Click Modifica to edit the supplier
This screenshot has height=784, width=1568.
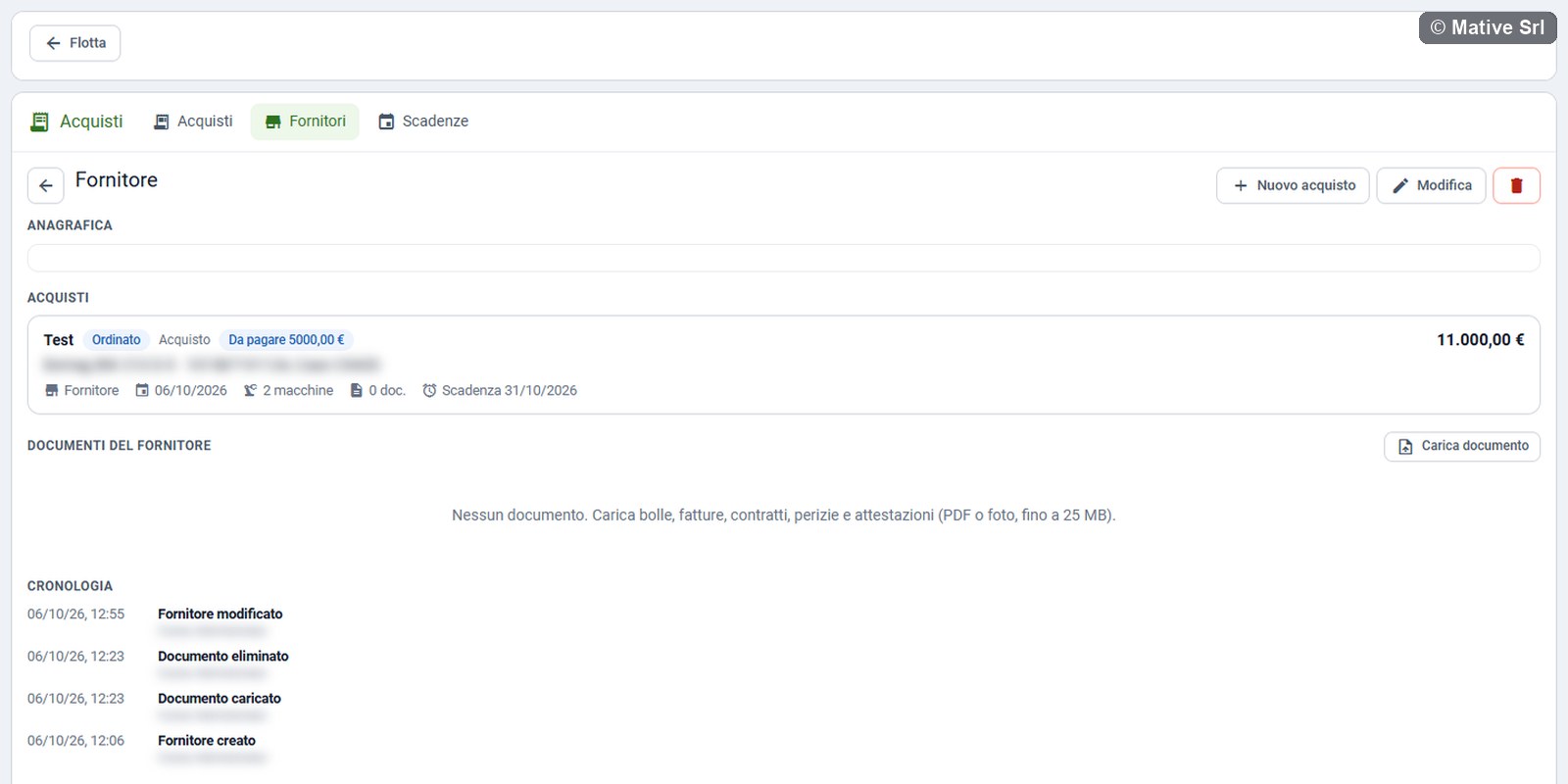(1431, 185)
